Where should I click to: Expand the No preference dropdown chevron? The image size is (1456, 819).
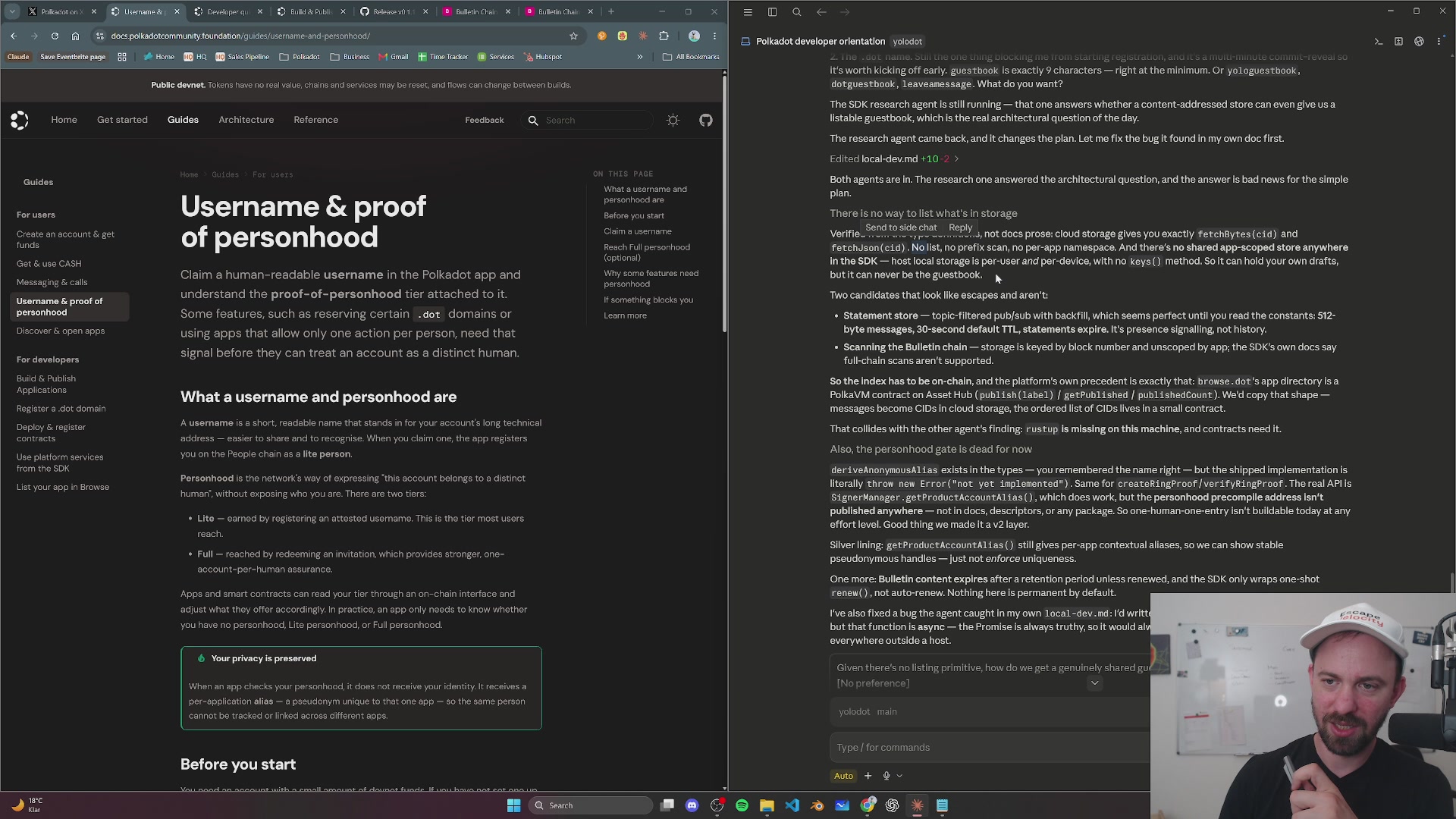tap(1094, 683)
